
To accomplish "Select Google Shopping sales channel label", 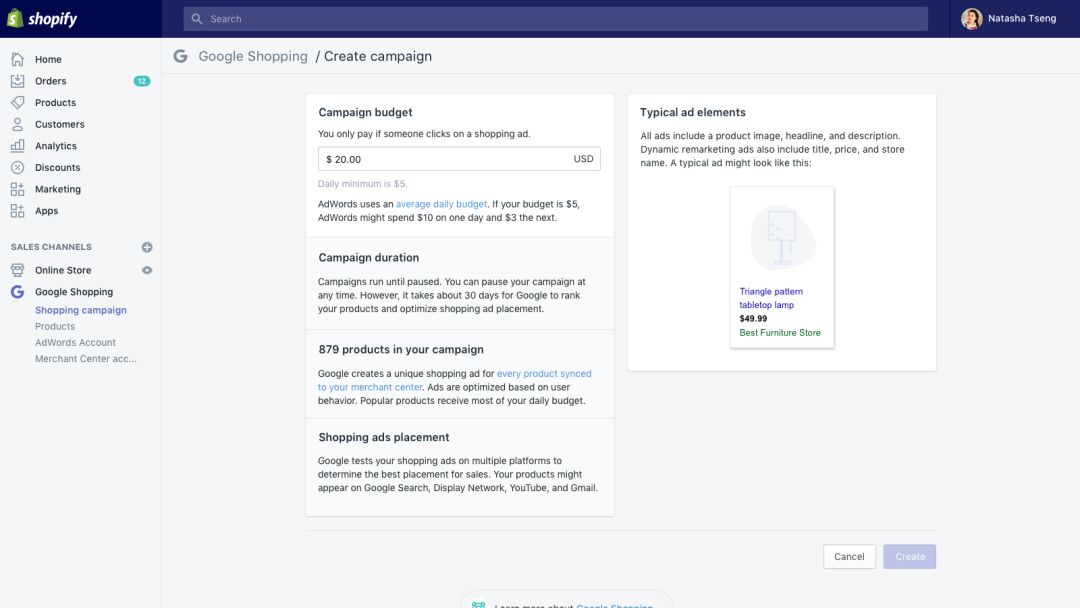I will point(74,292).
